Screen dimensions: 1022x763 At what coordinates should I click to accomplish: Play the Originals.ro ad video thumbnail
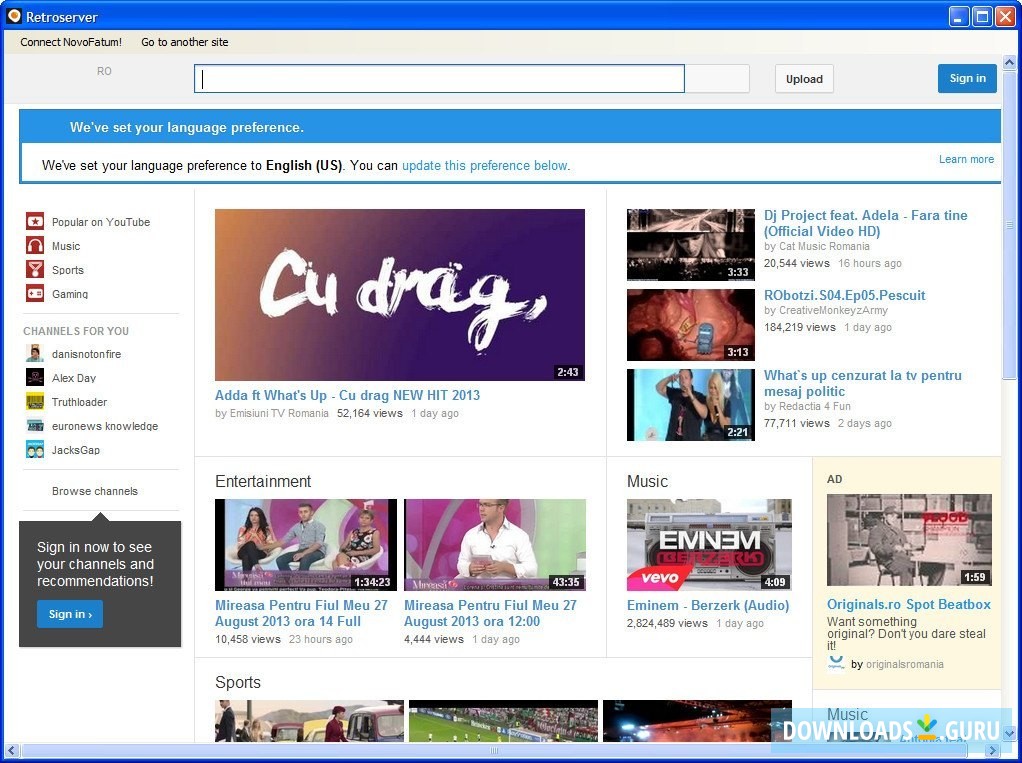(909, 540)
